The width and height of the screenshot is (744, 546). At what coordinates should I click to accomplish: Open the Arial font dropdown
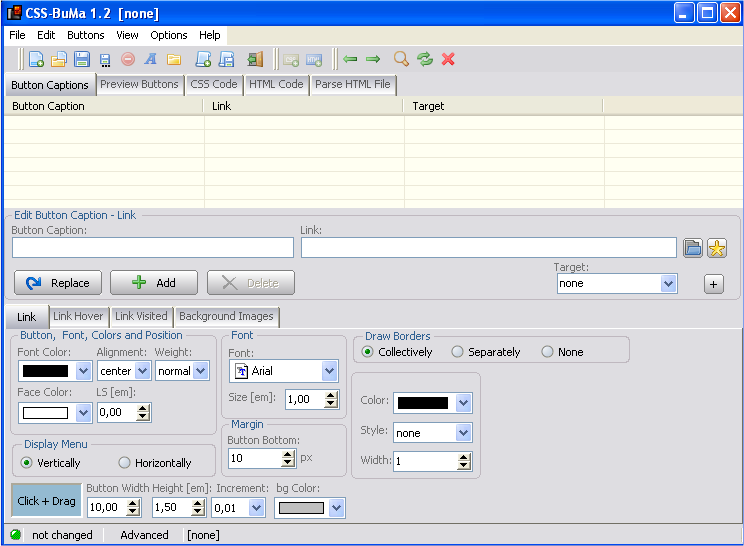click(x=329, y=371)
